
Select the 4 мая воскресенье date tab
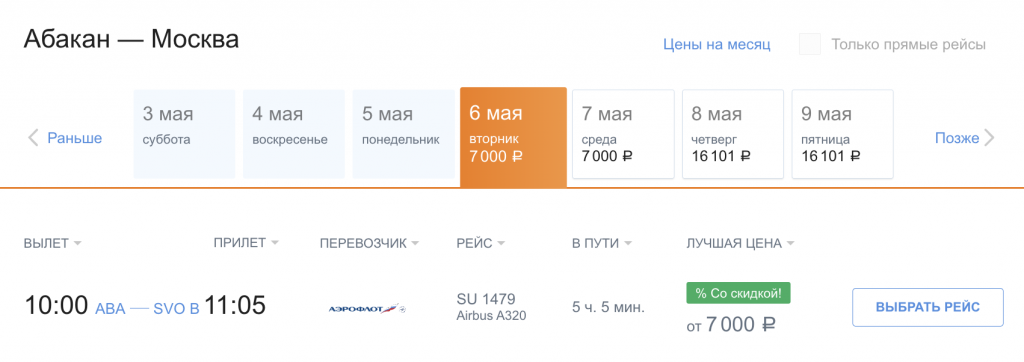click(x=294, y=134)
